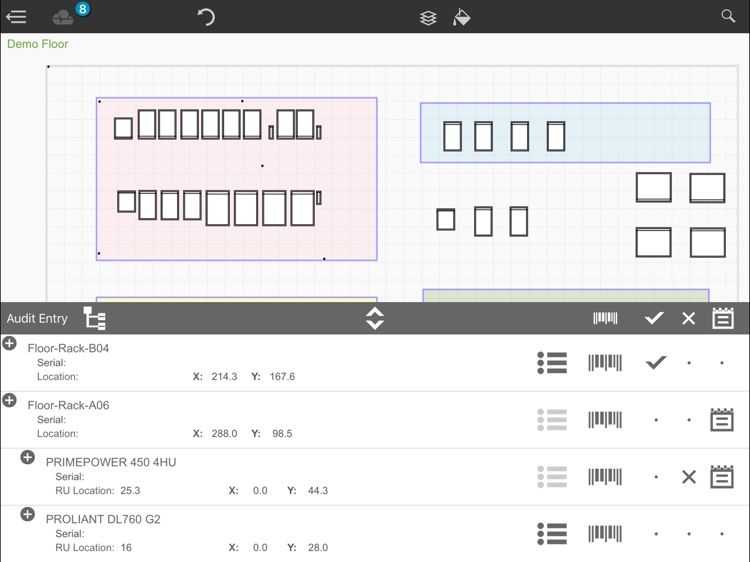Tap the Audit Entry panel title
750x562 pixels.
click(x=37, y=319)
